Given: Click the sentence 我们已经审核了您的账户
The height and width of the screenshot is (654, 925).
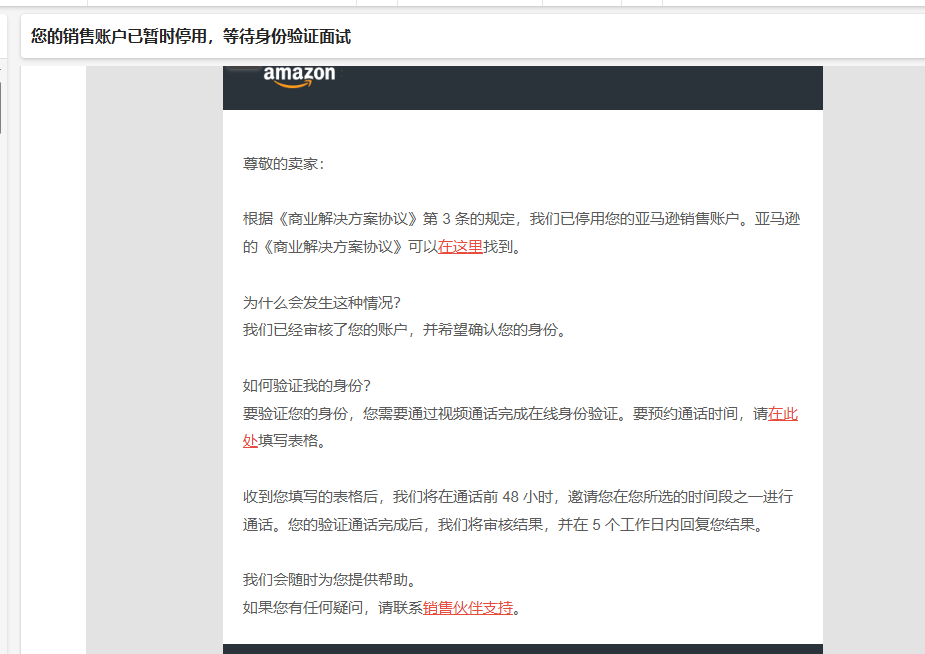Looking at the screenshot, I should 405,330.
